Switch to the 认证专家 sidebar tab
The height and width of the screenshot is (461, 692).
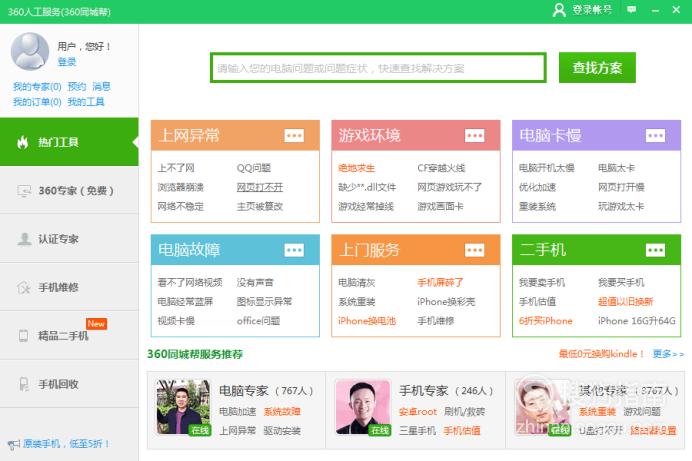pyautogui.click(x=69, y=239)
